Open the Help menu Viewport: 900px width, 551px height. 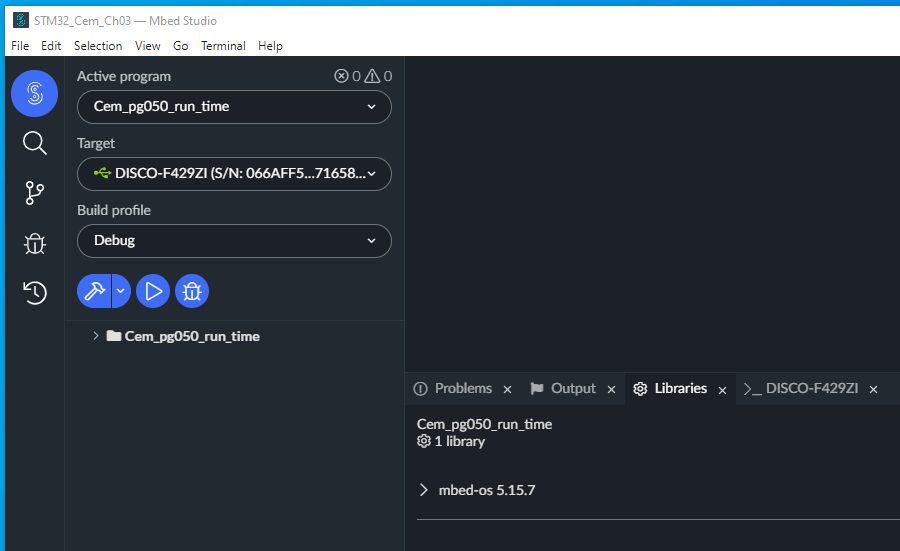point(270,46)
